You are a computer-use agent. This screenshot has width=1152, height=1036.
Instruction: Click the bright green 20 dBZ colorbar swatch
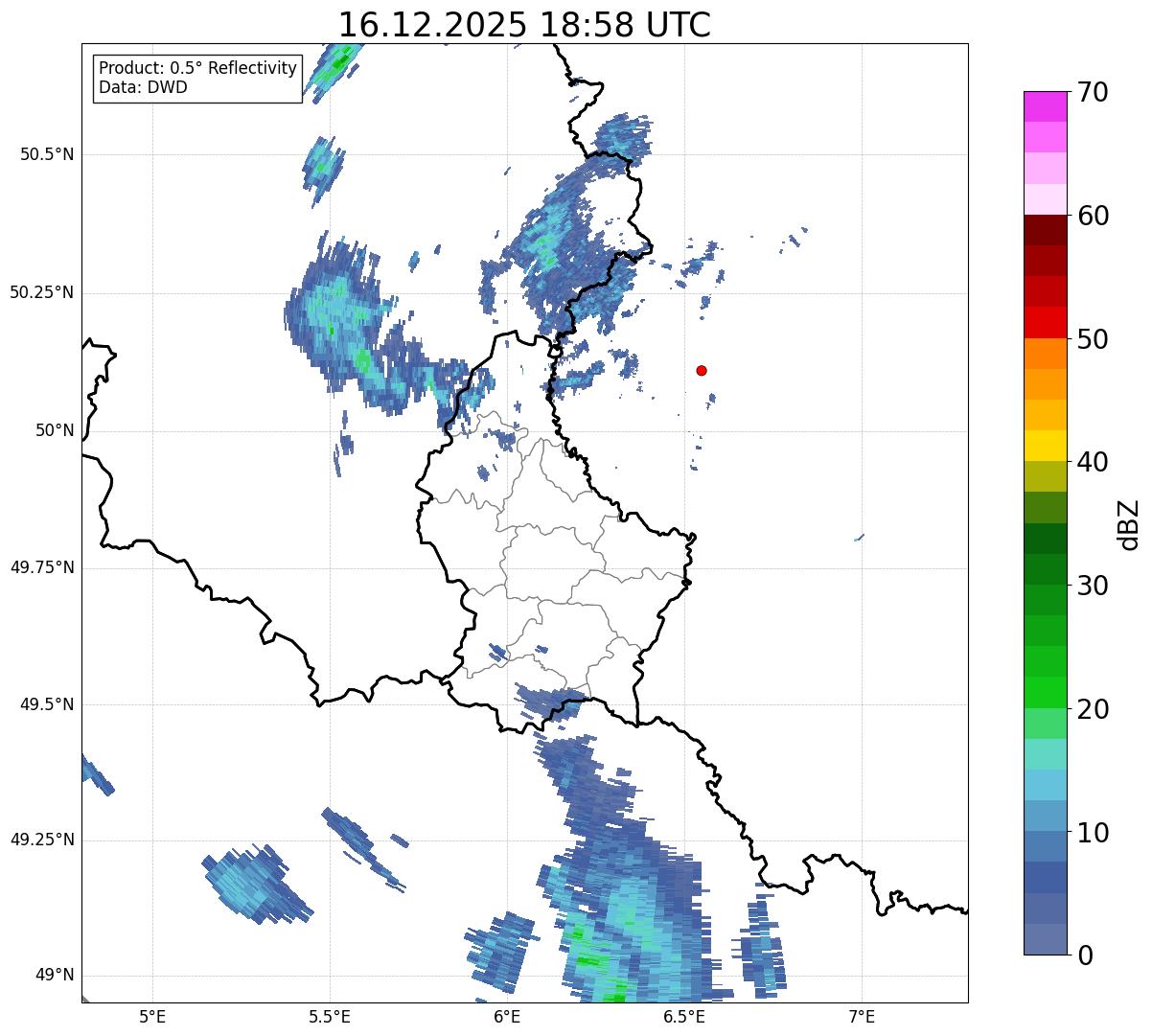pyautogui.click(x=1045, y=693)
